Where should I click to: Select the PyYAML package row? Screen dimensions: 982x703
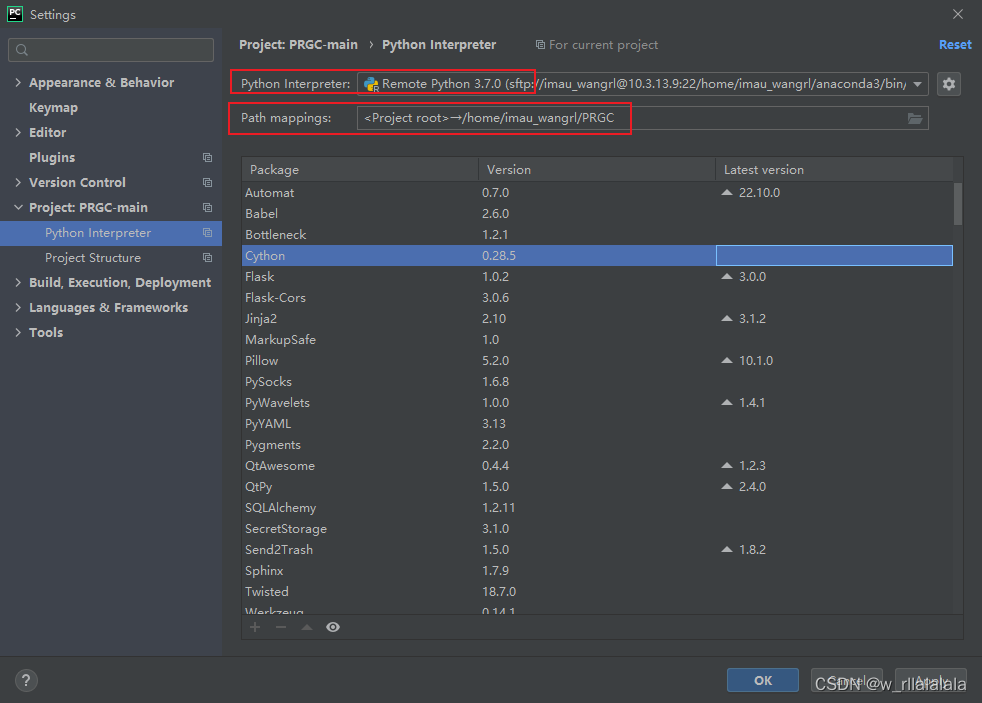(x=597, y=424)
